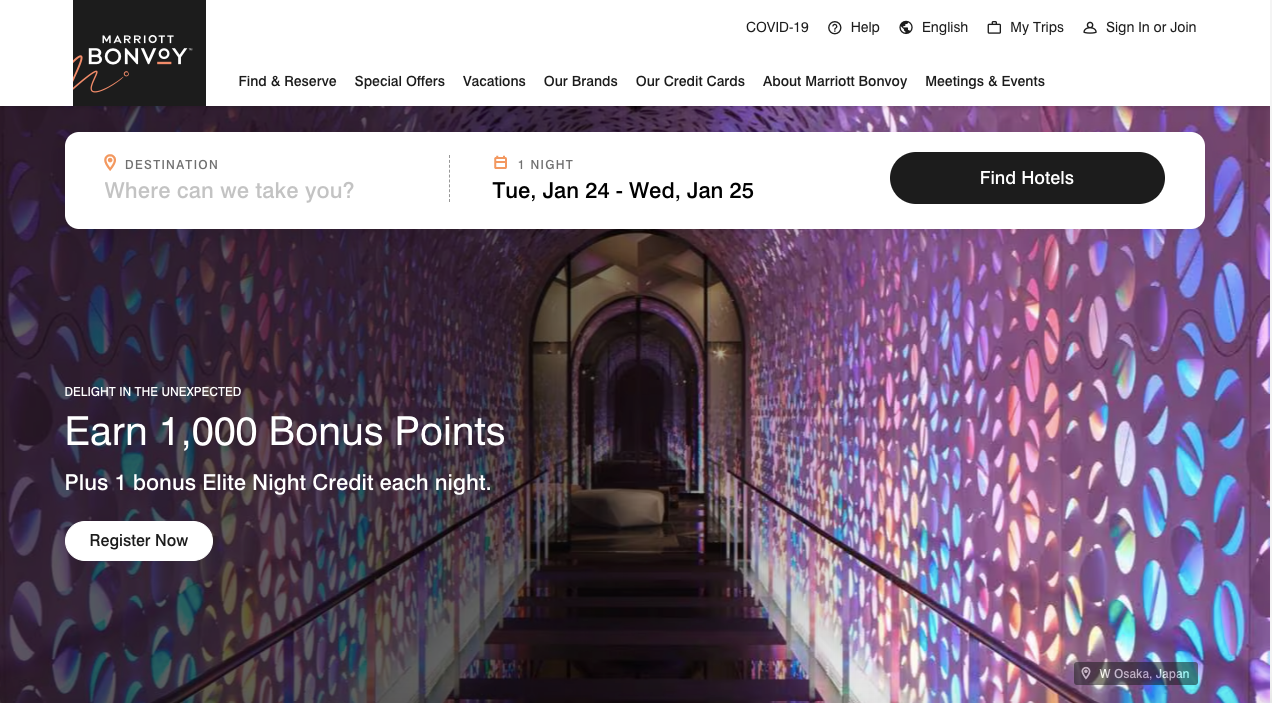Viewport: 1272px width, 703px height.
Task: Expand the Our Brands menu
Action: [x=580, y=81]
